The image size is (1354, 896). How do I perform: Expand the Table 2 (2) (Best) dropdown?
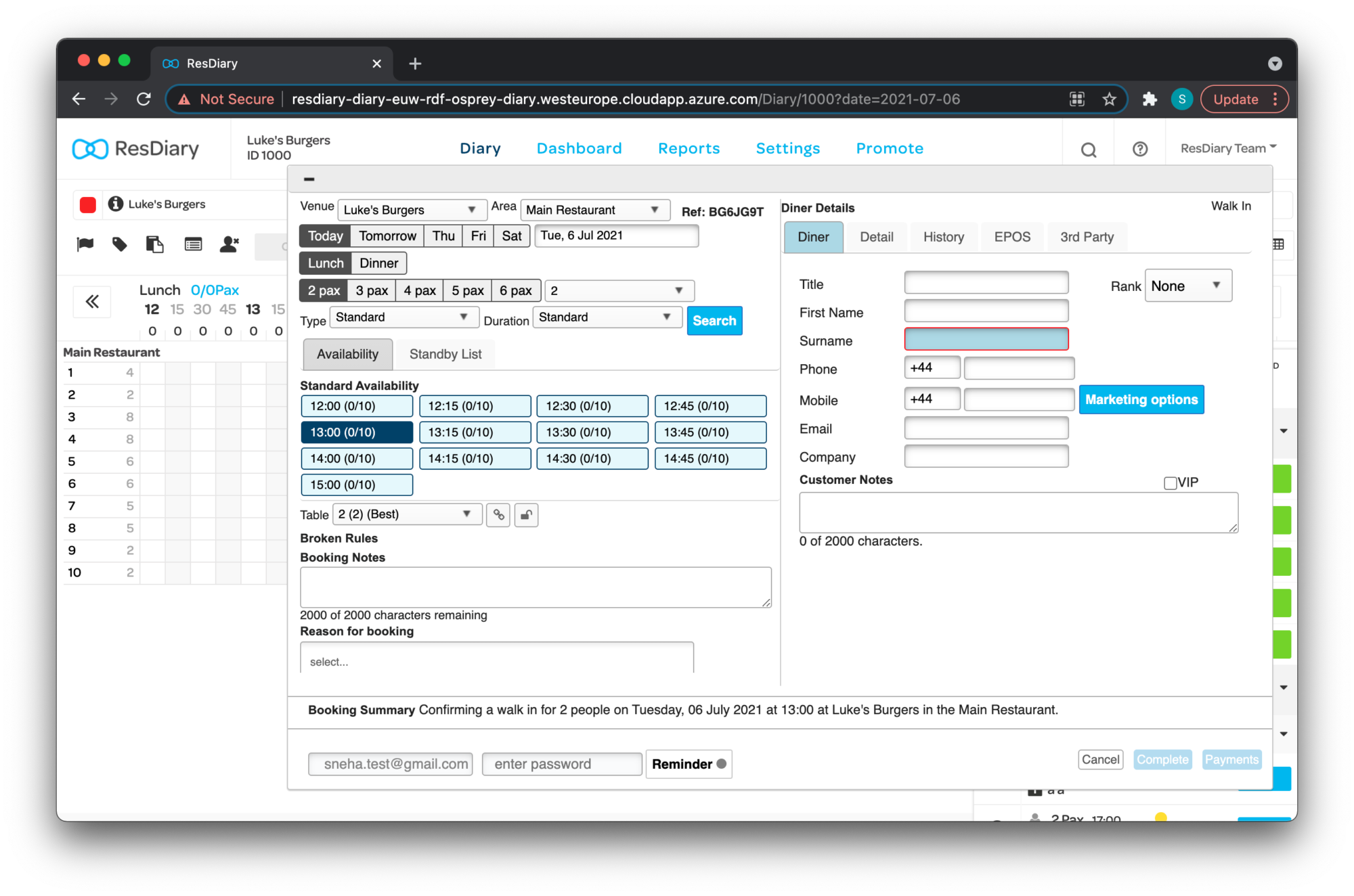pyautogui.click(x=406, y=514)
